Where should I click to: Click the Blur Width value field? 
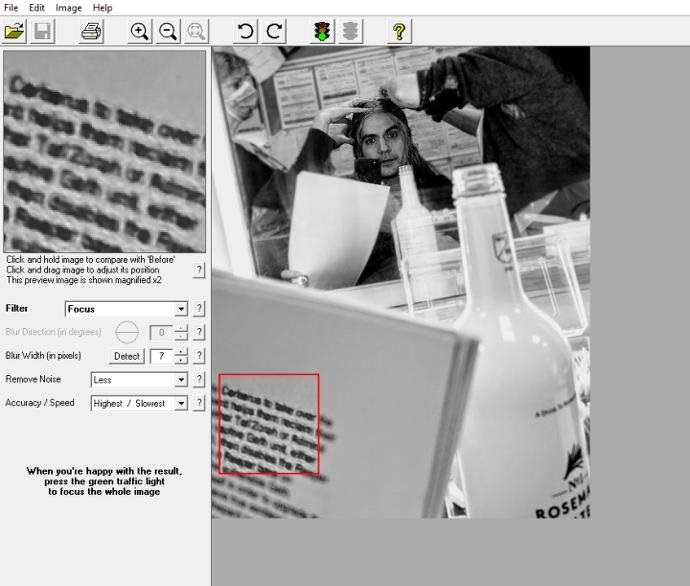[x=160, y=356]
